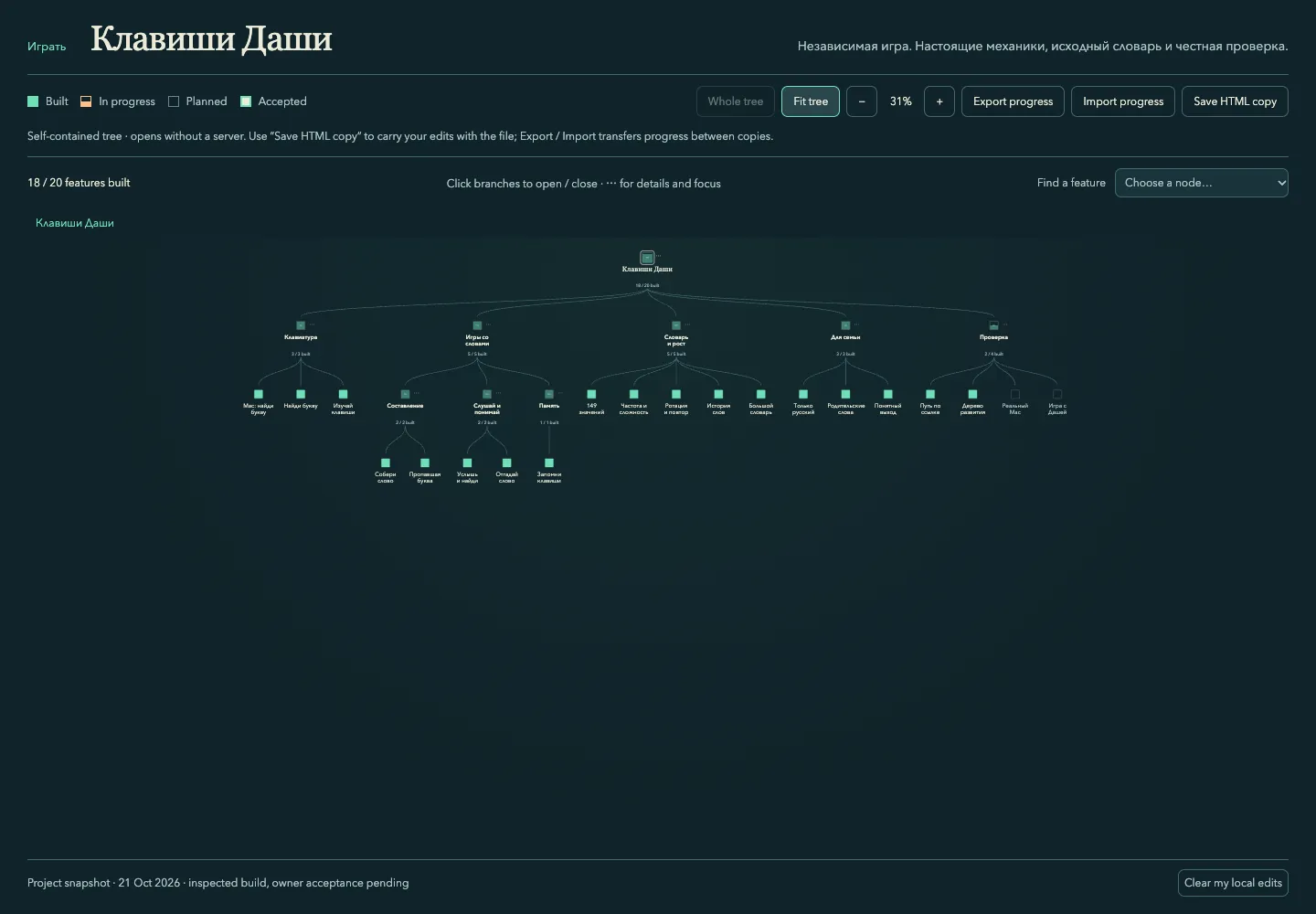Click the 'Родительские слова' node square
Viewport: 1316px width, 914px height.
845,394
